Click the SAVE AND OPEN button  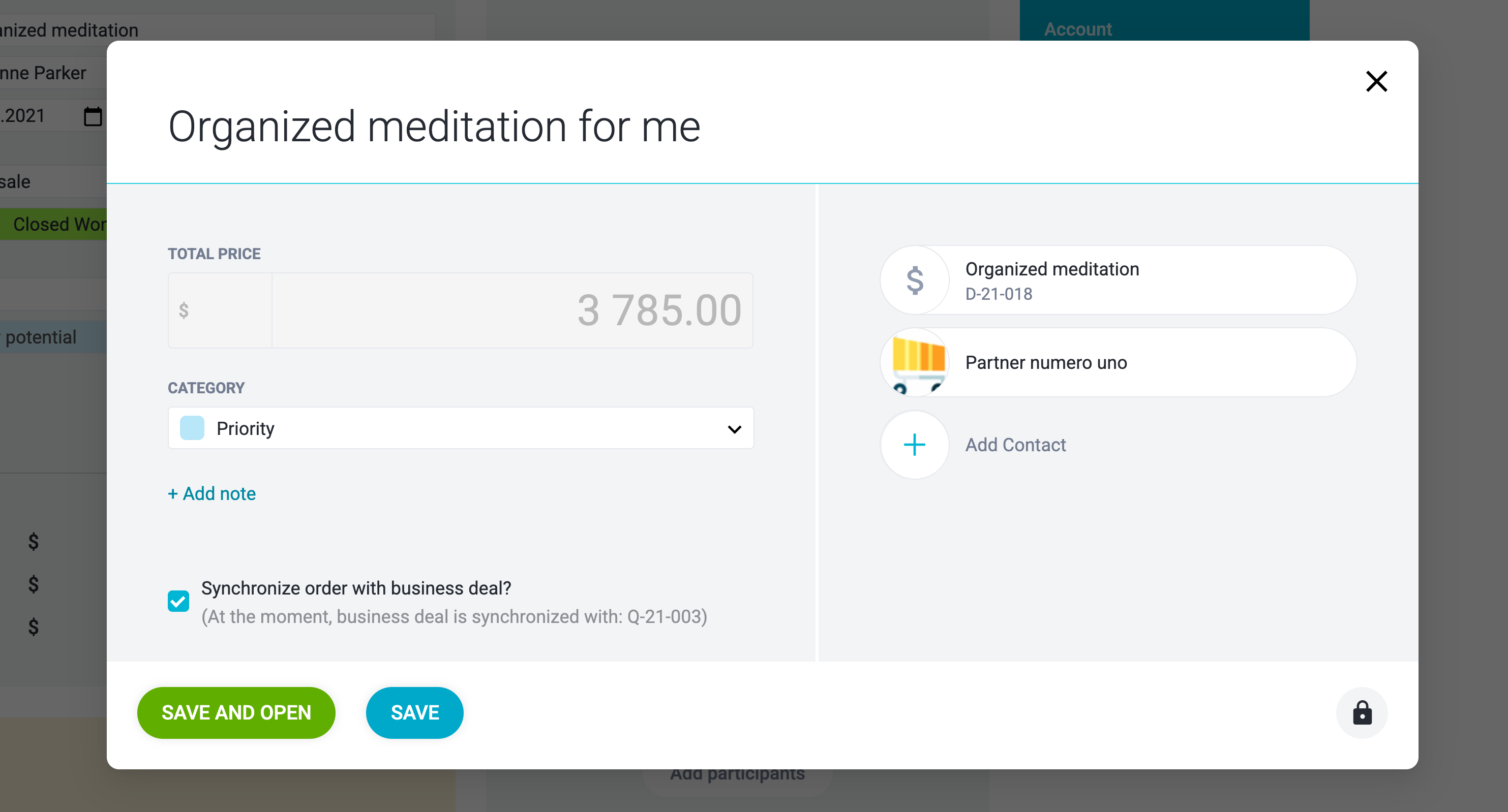coord(236,712)
